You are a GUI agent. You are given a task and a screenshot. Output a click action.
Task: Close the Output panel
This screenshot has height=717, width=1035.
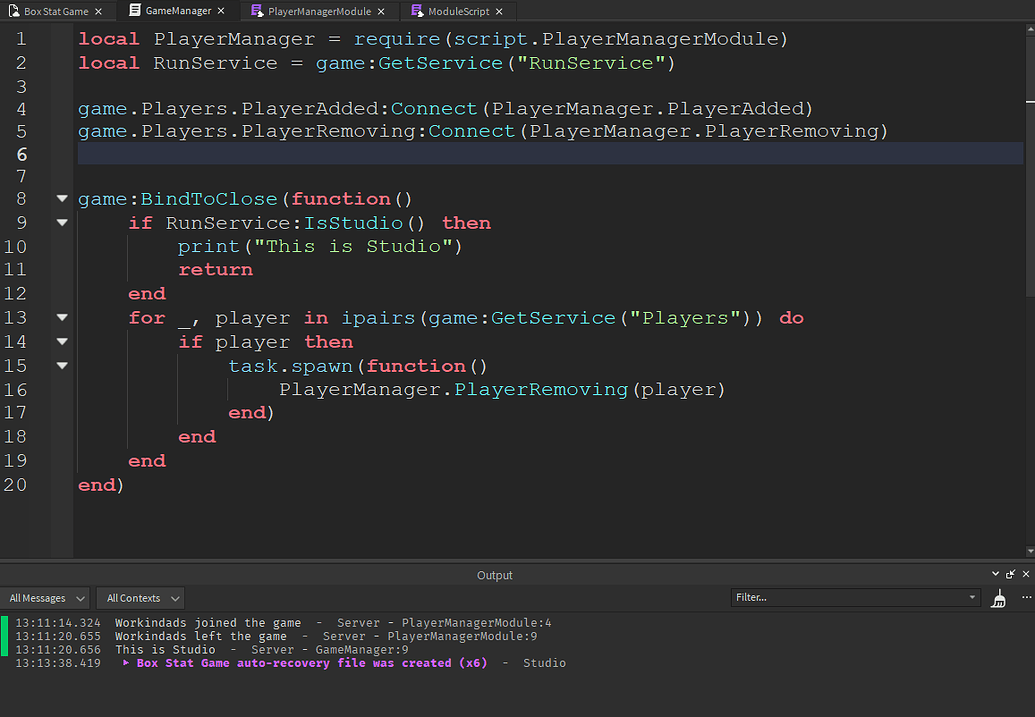point(1026,574)
